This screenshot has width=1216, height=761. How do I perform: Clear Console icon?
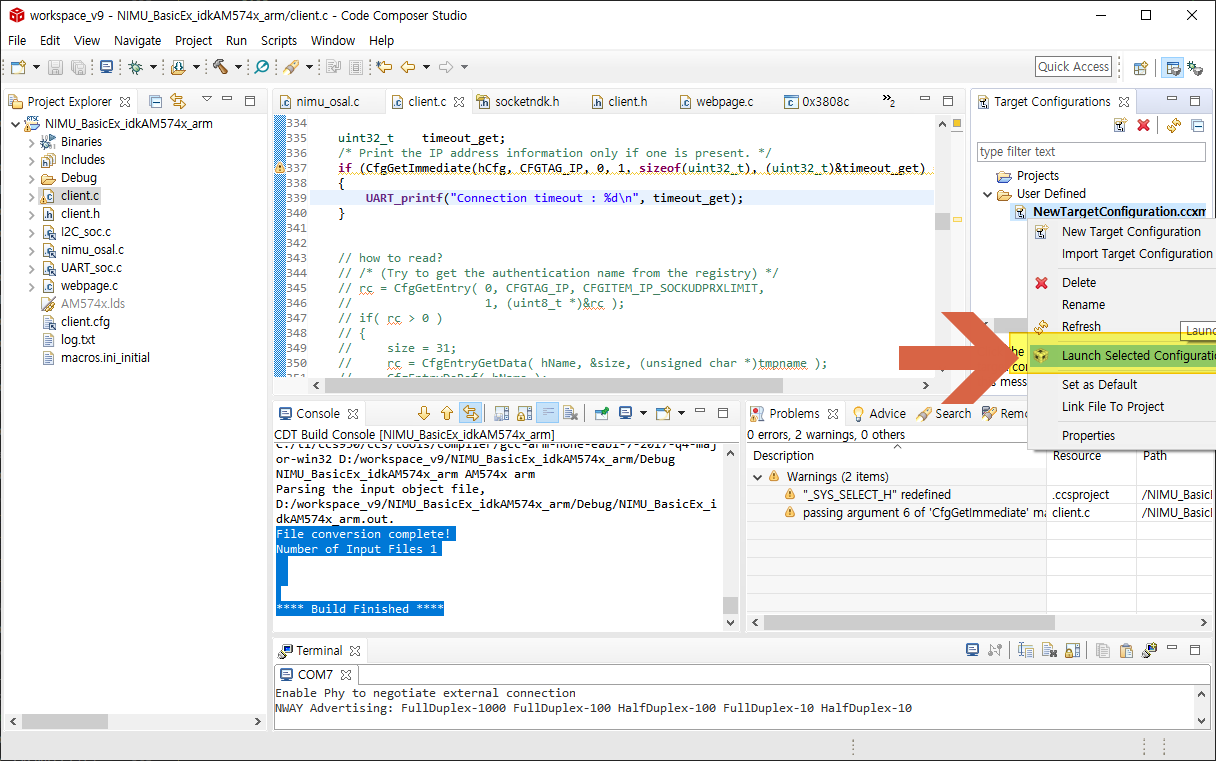coord(570,413)
